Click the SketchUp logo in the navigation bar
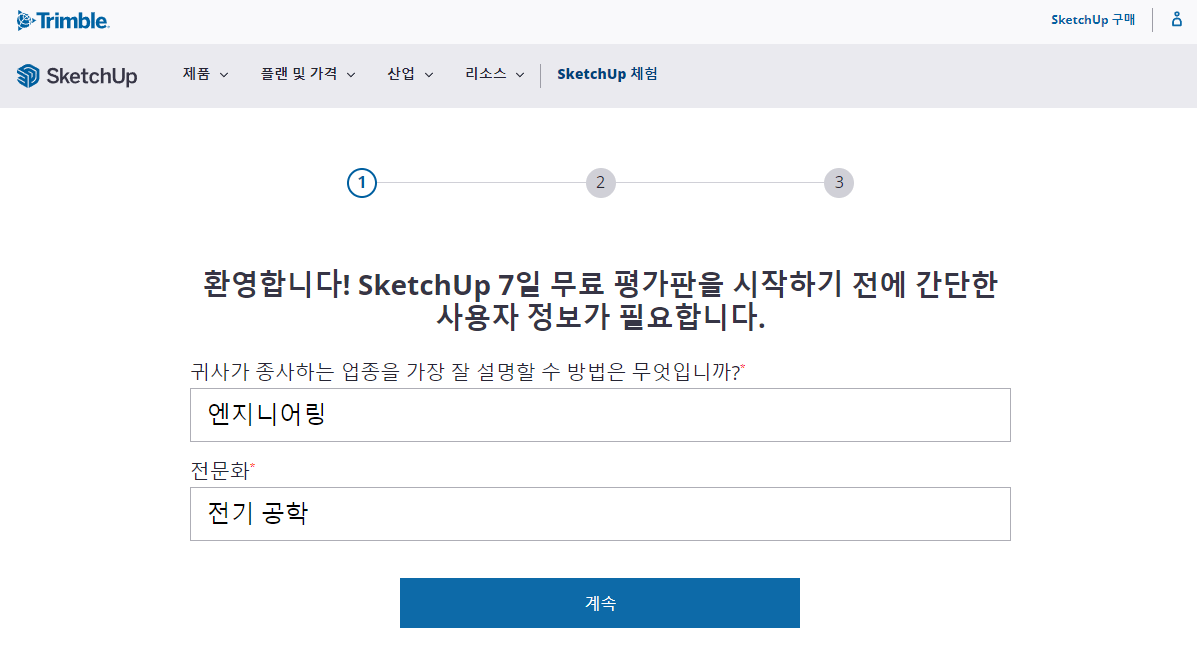 click(77, 75)
